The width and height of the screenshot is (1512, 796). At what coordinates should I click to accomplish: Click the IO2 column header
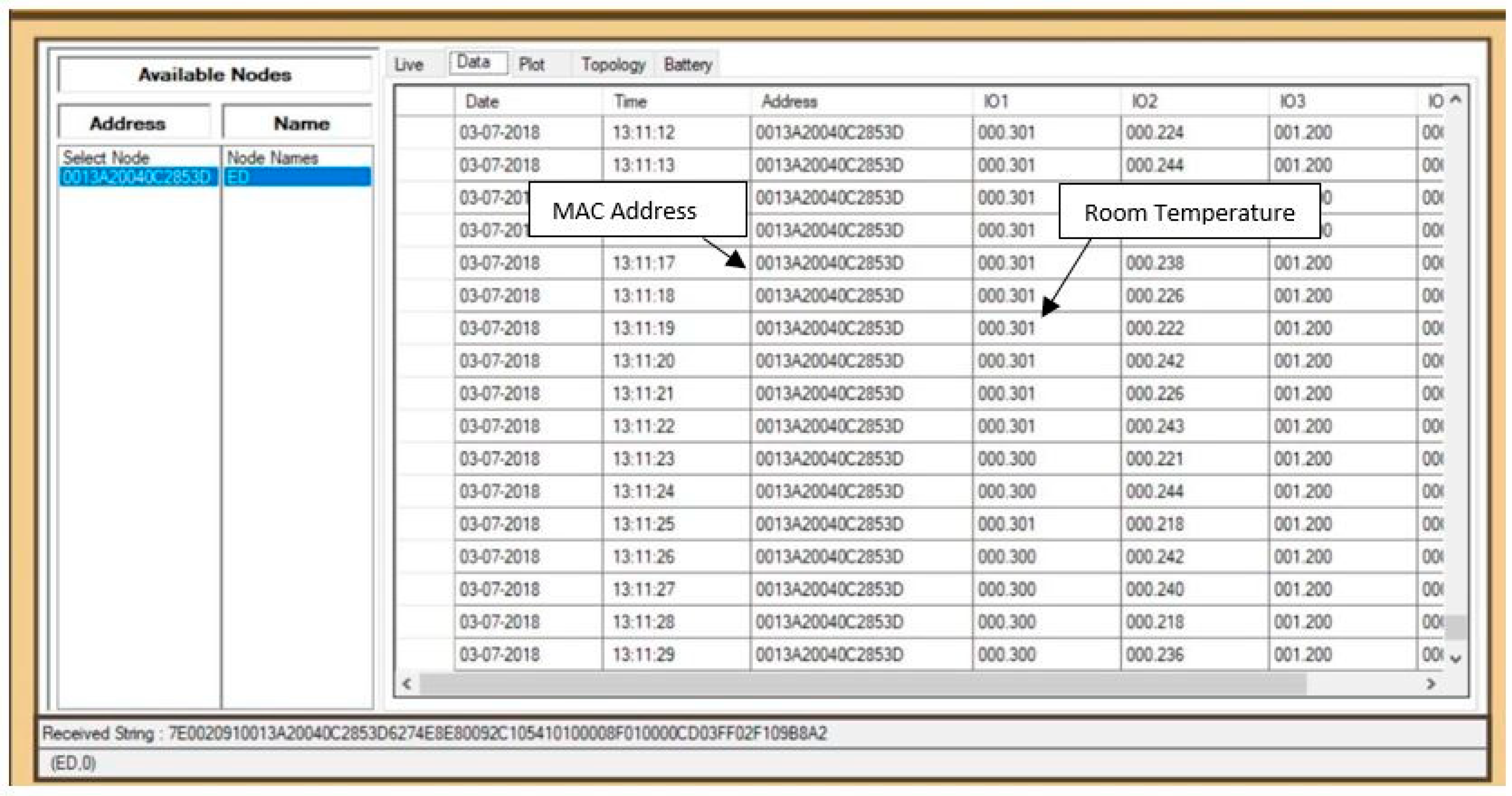[x=1144, y=102]
